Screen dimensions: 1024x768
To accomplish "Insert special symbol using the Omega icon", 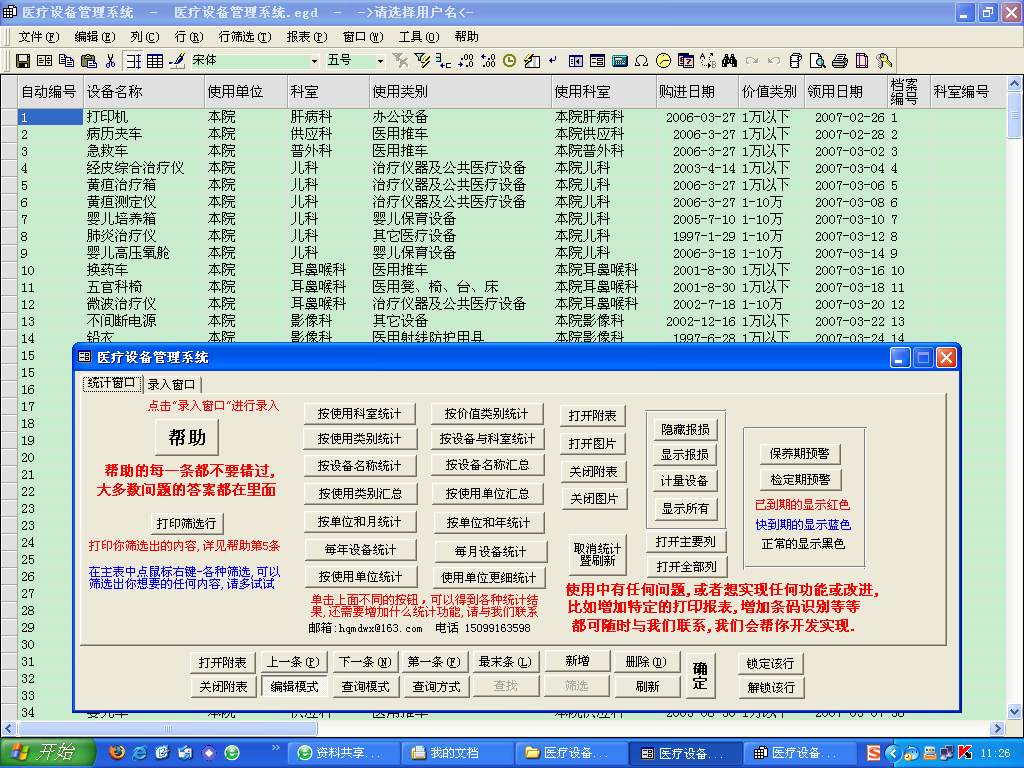I will (x=640, y=60).
